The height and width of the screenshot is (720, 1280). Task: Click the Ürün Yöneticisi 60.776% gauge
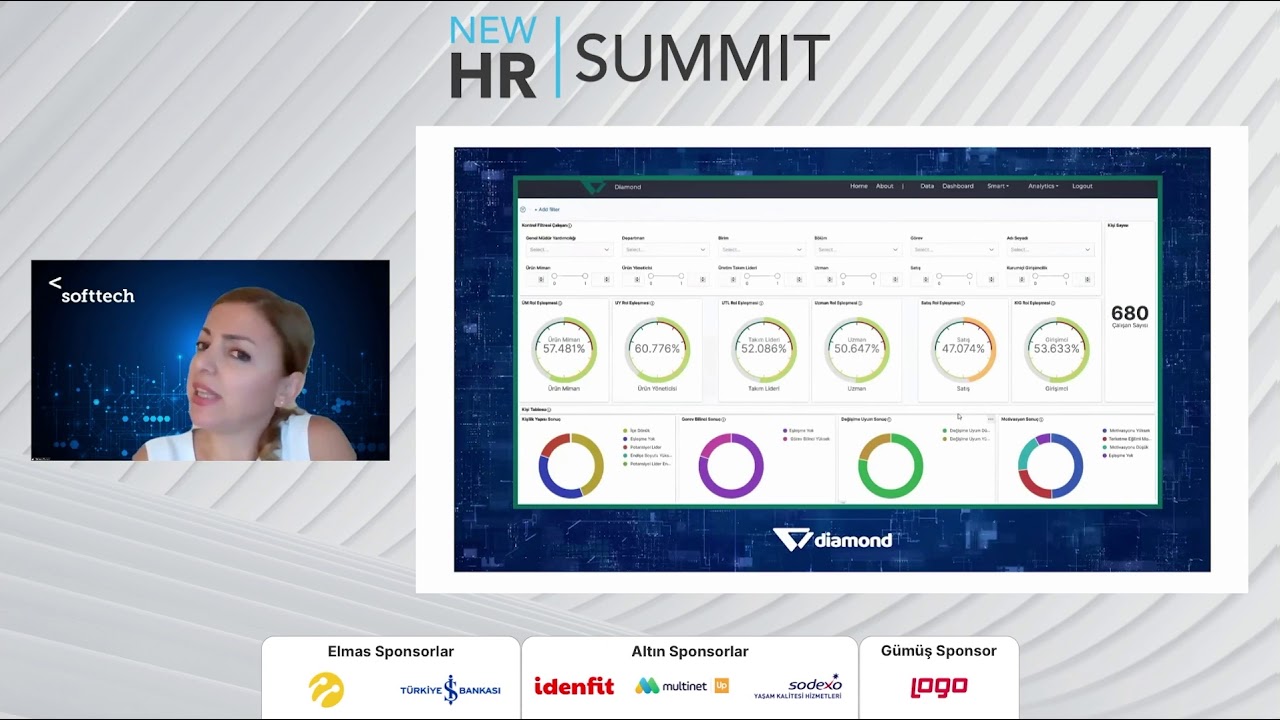[657, 350]
